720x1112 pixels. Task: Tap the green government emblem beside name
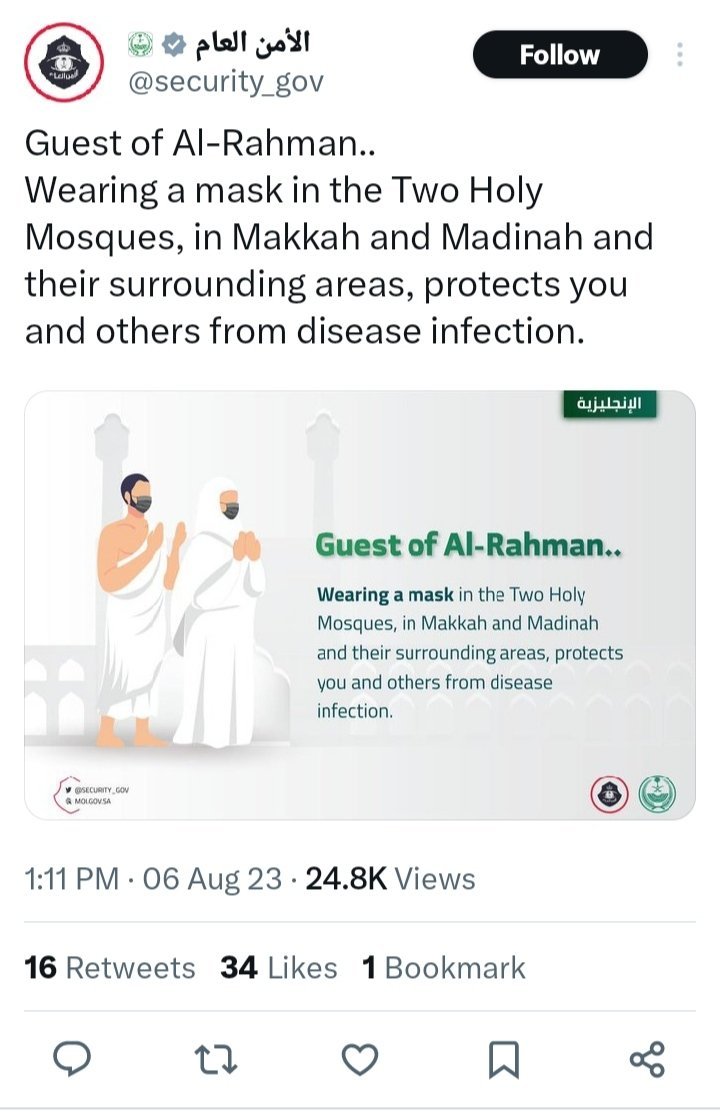point(140,43)
